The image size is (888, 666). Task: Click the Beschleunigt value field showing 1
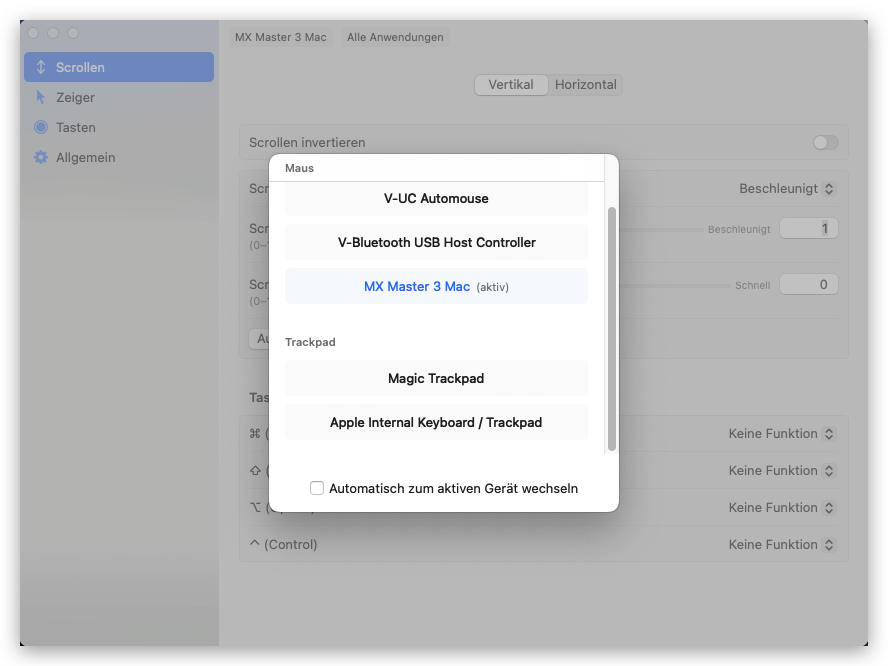809,228
